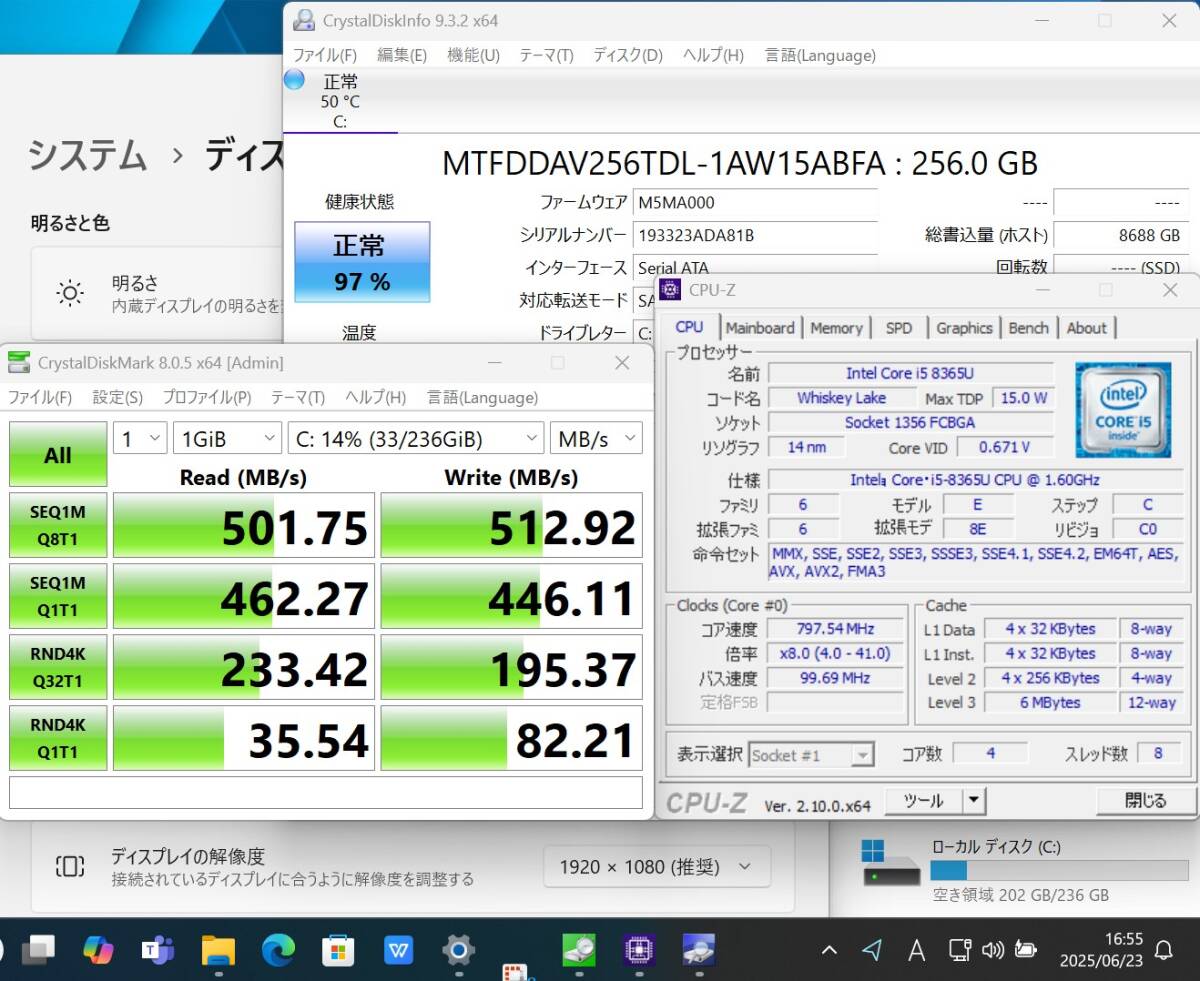Click the Intel Core i5 logo in CPU-Z

coord(1124,409)
